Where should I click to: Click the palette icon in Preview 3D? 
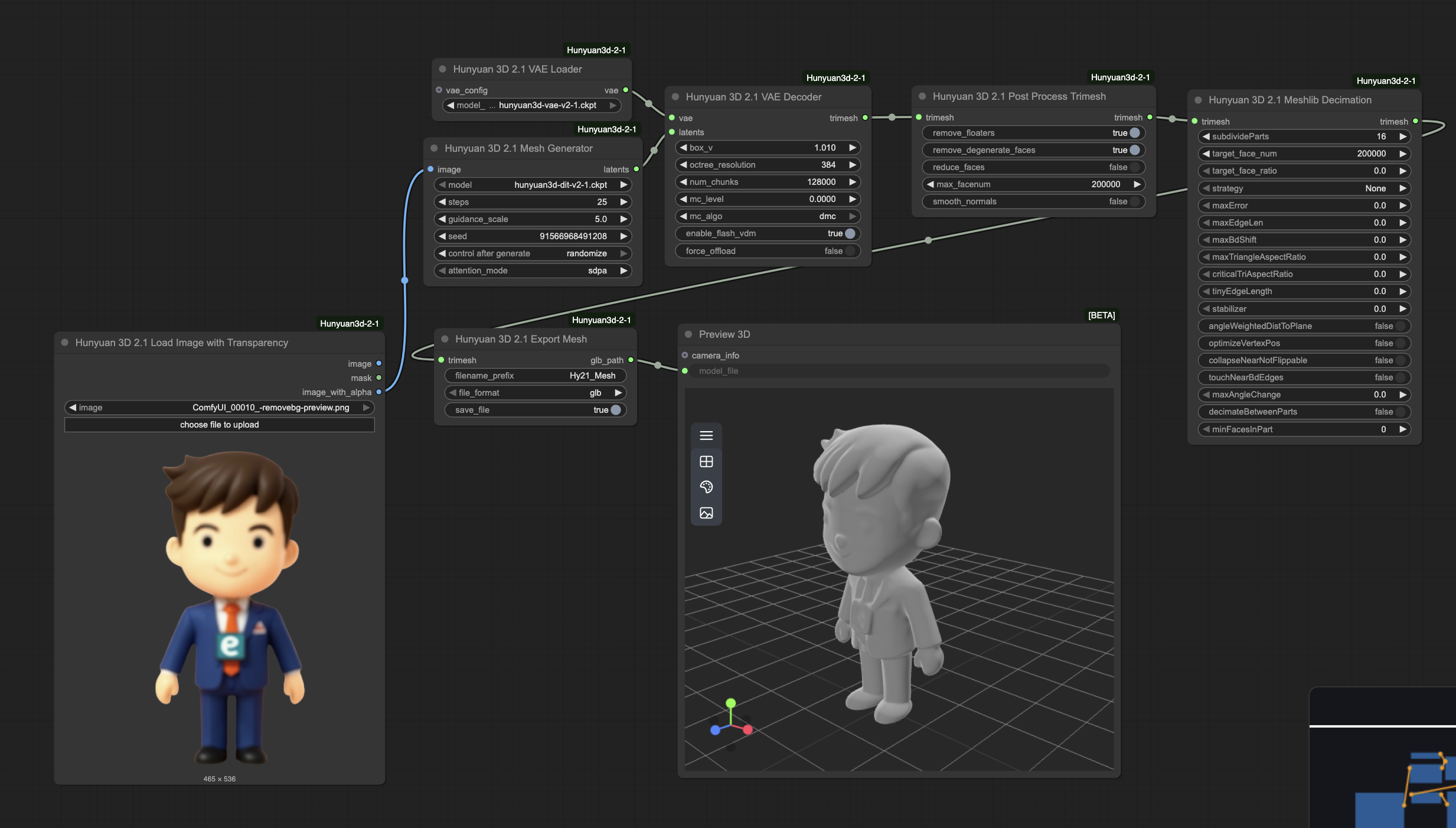point(706,487)
